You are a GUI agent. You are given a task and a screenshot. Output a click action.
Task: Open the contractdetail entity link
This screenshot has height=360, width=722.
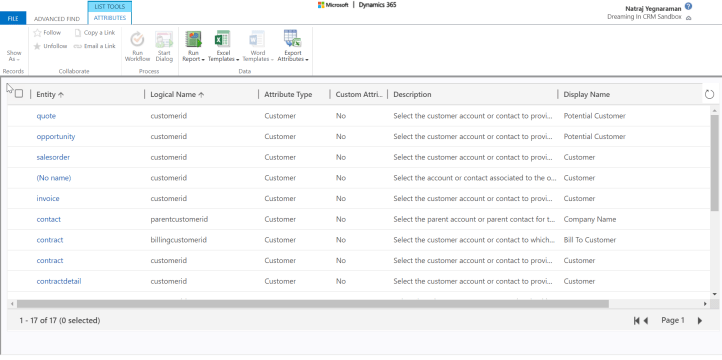[x=59, y=281]
